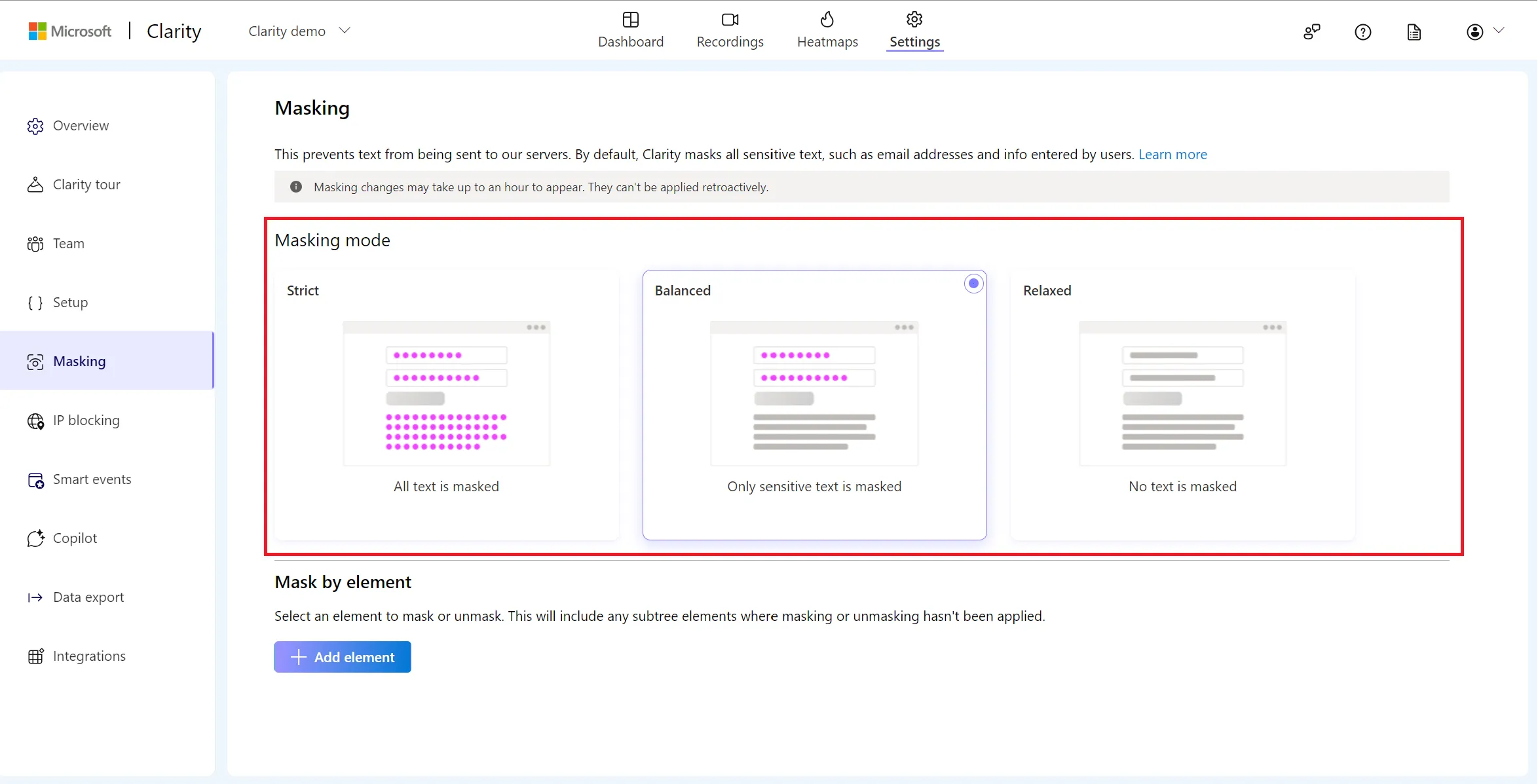Click the Team people icon in sidebar
The height and width of the screenshot is (784, 1538).
point(35,244)
